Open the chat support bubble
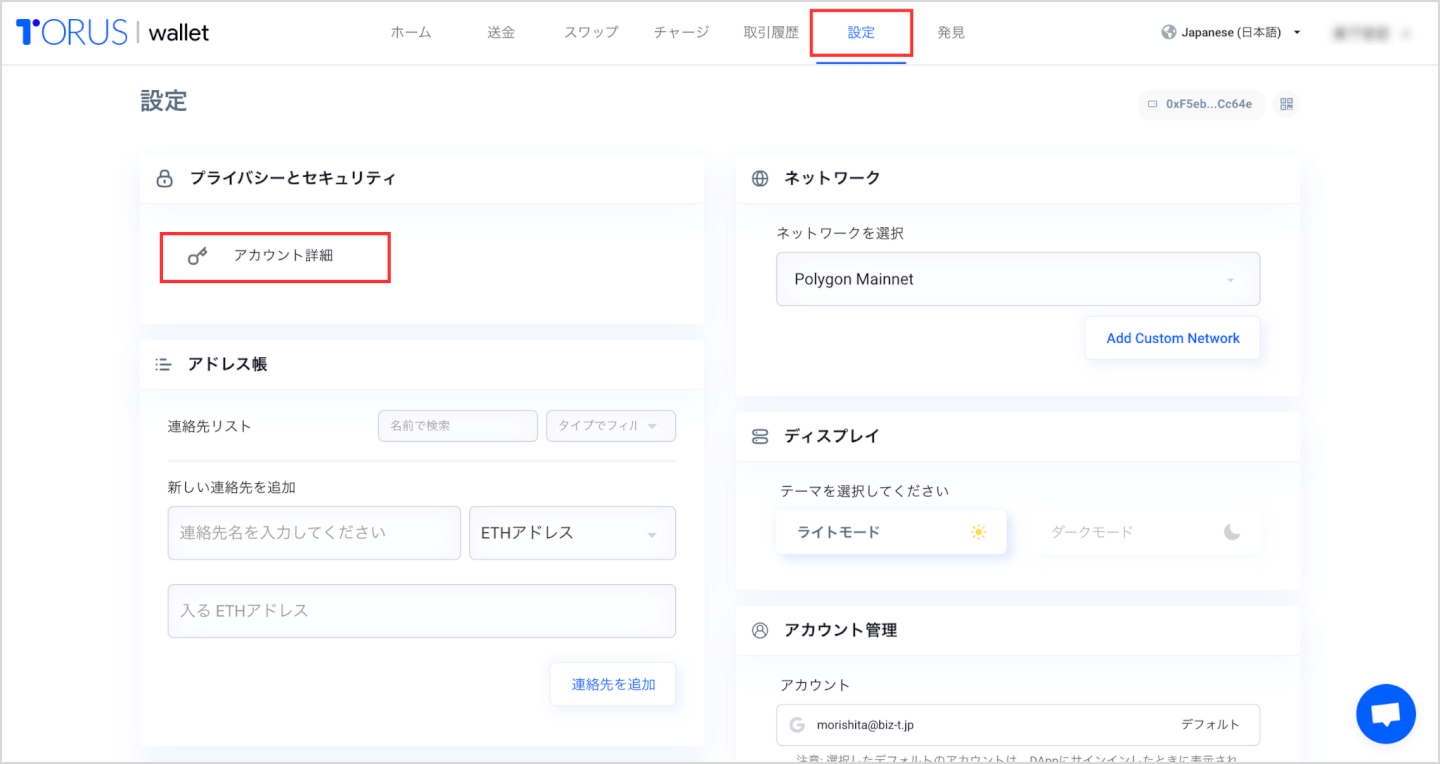1440x764 pixels. click(x=1386, y=713)
